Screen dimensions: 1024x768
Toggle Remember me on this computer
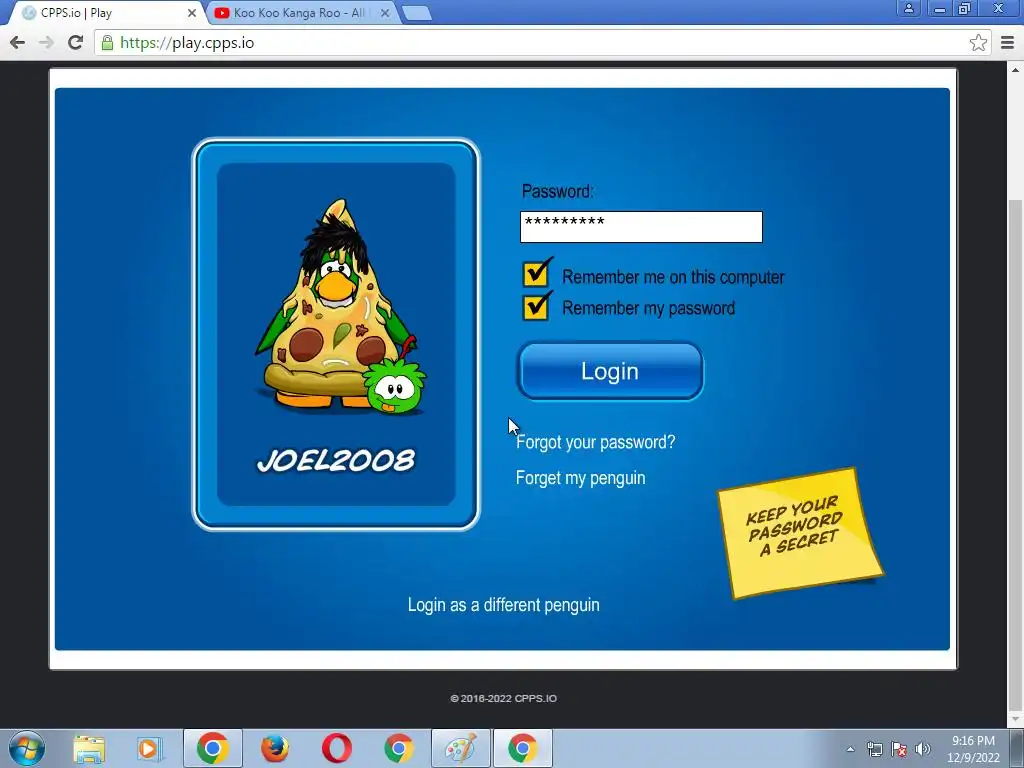tap(536, 274)
